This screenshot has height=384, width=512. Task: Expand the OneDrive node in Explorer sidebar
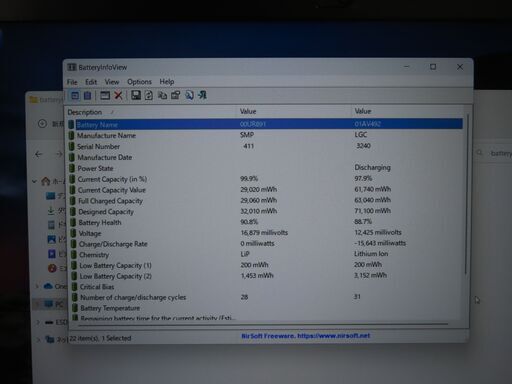click(x=37, y=286)
